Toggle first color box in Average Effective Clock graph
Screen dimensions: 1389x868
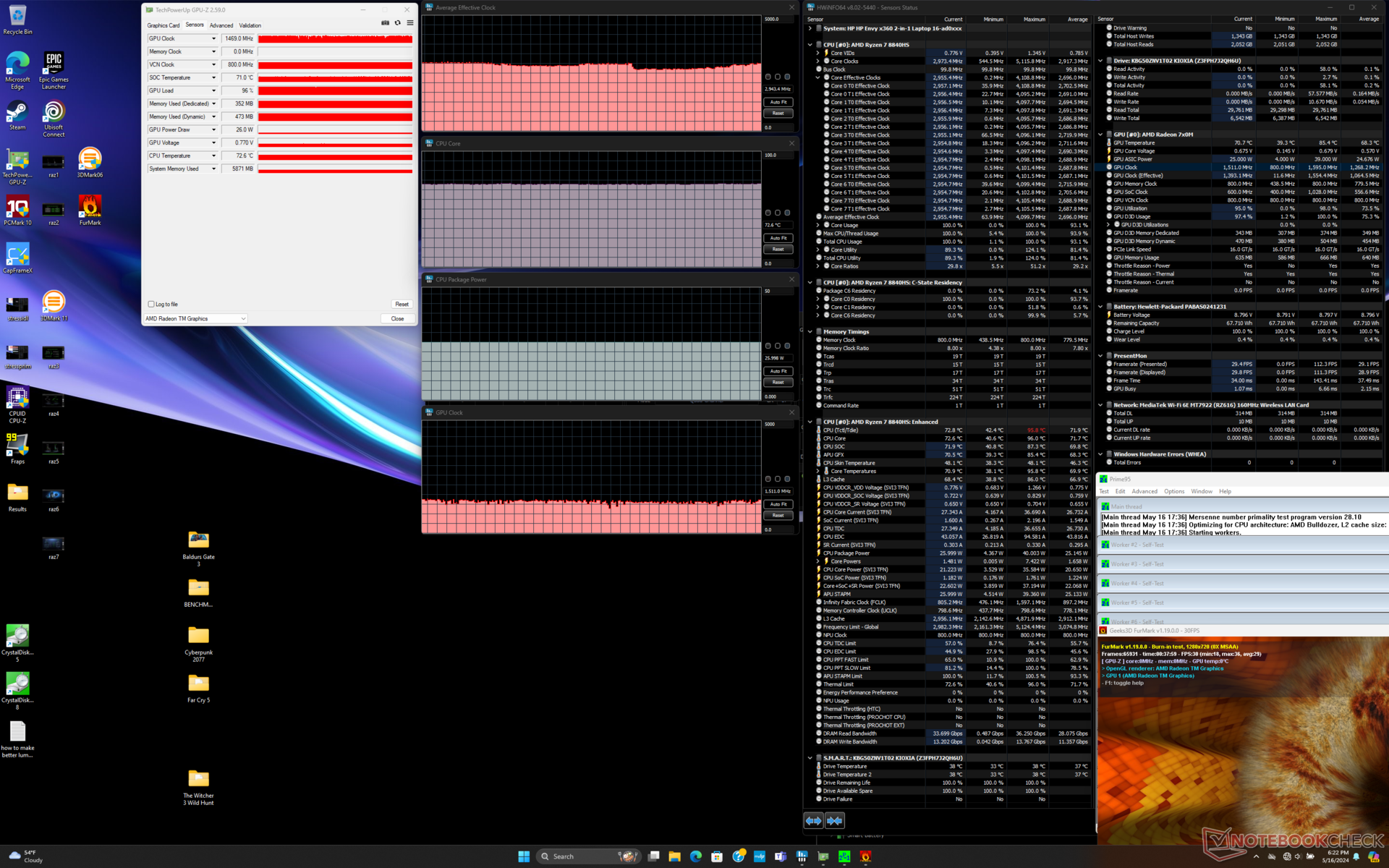768,77
